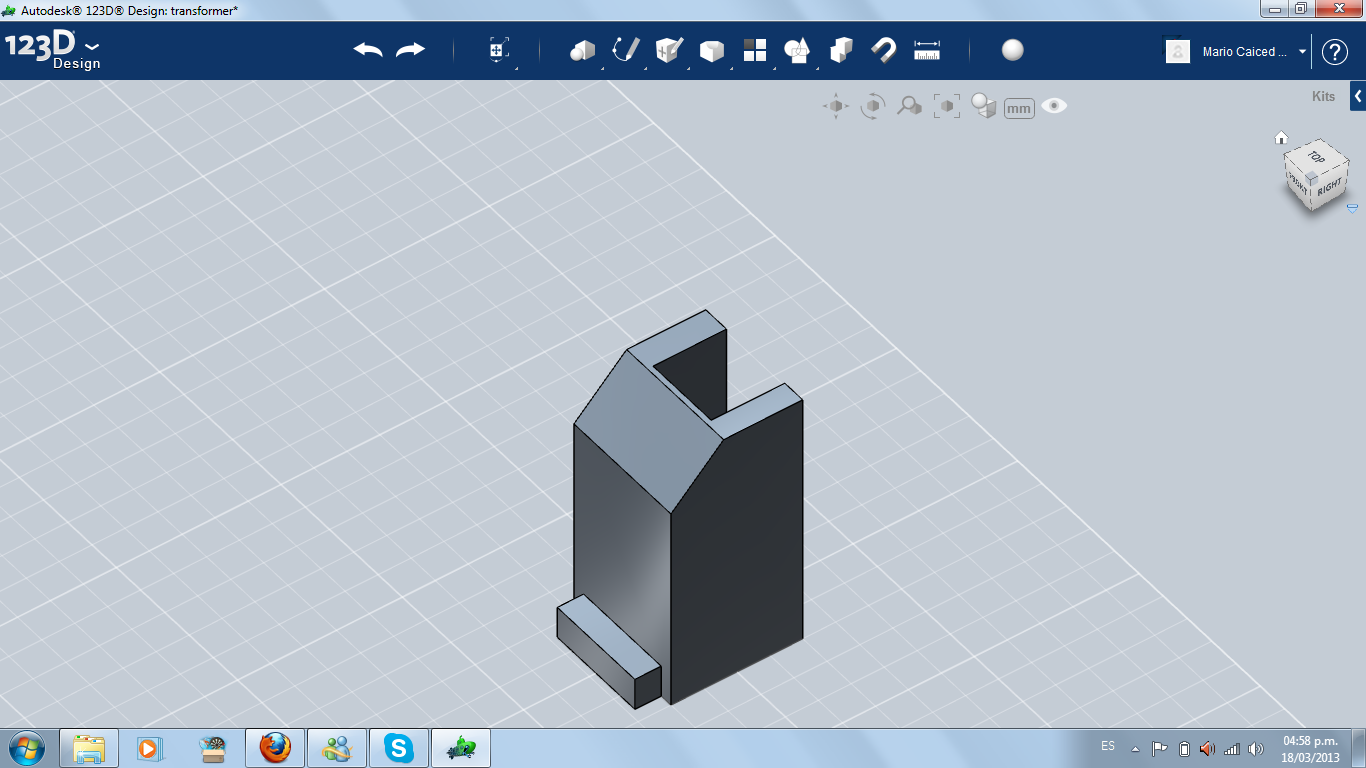Click the Home view icon

point(1281,138)
